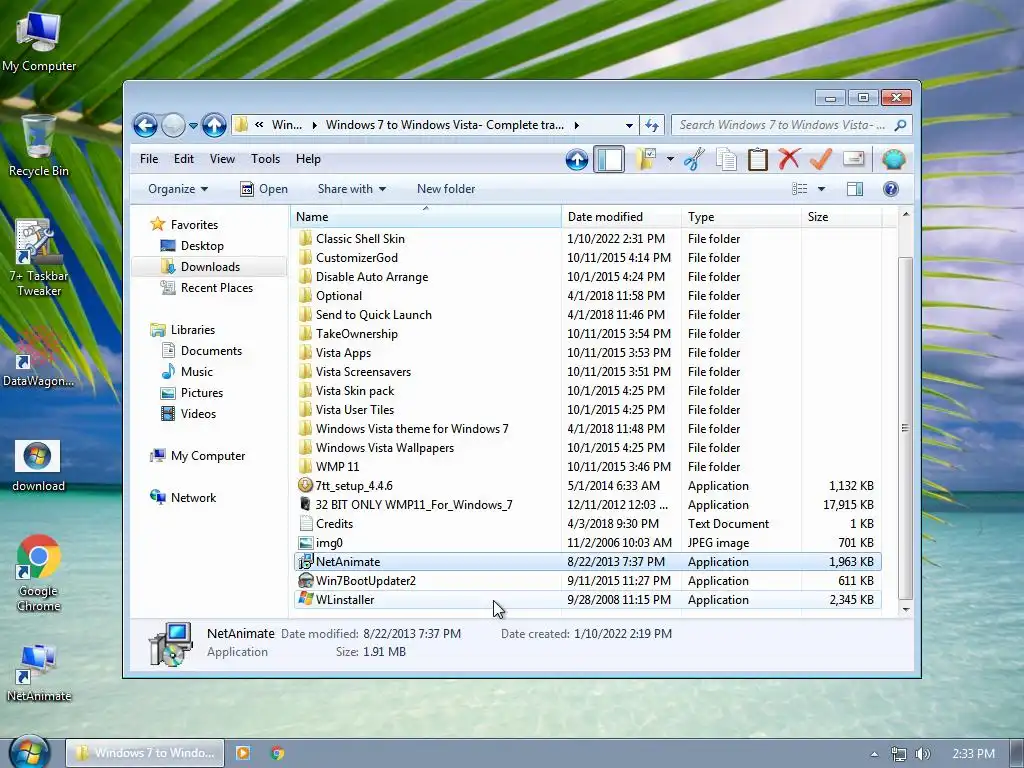1024x768 pixels.
Task: Select Recent Places in navigation pane
Action: (x=216, y=287)
